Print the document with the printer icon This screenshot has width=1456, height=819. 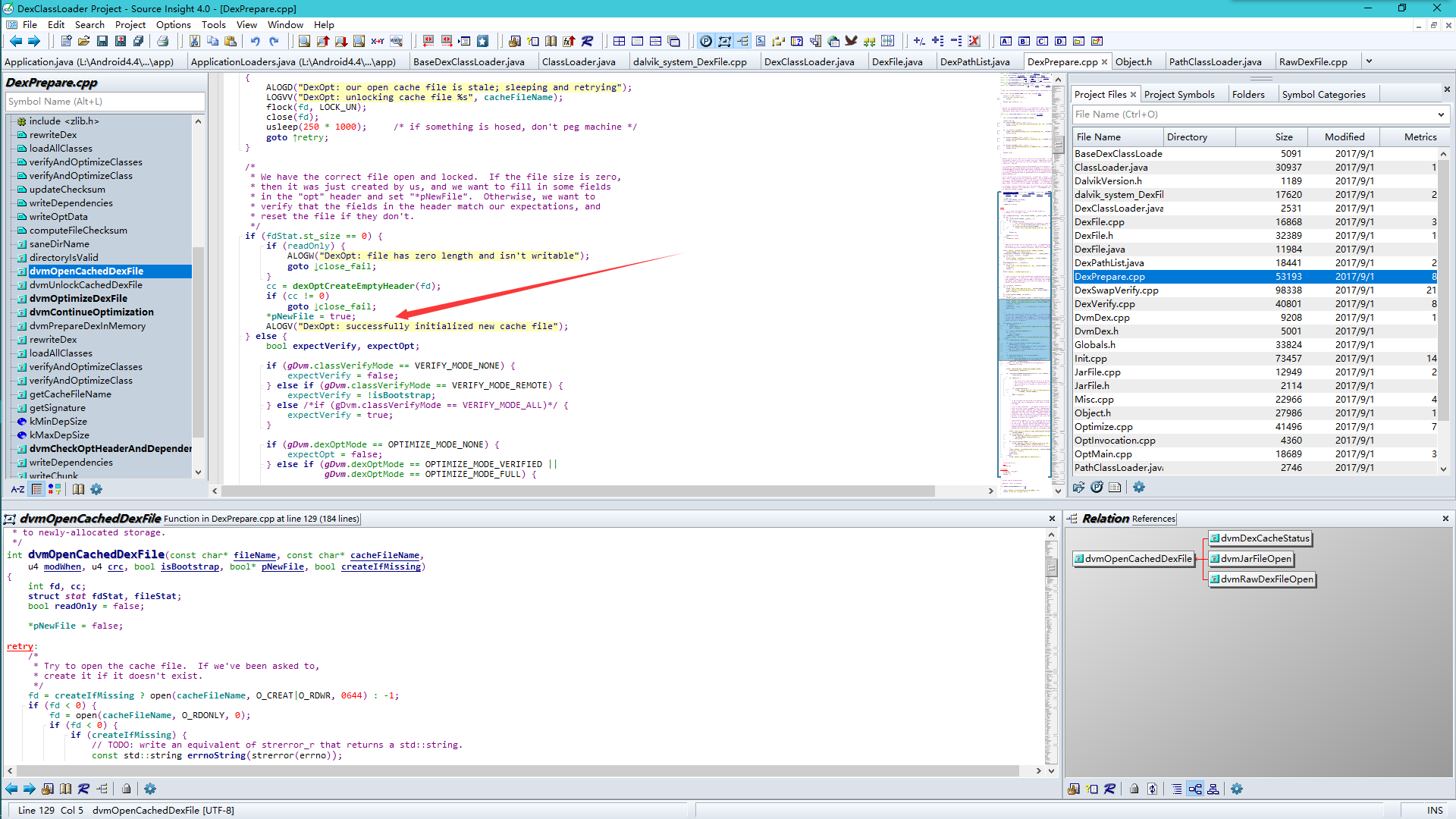coord(162,41)
